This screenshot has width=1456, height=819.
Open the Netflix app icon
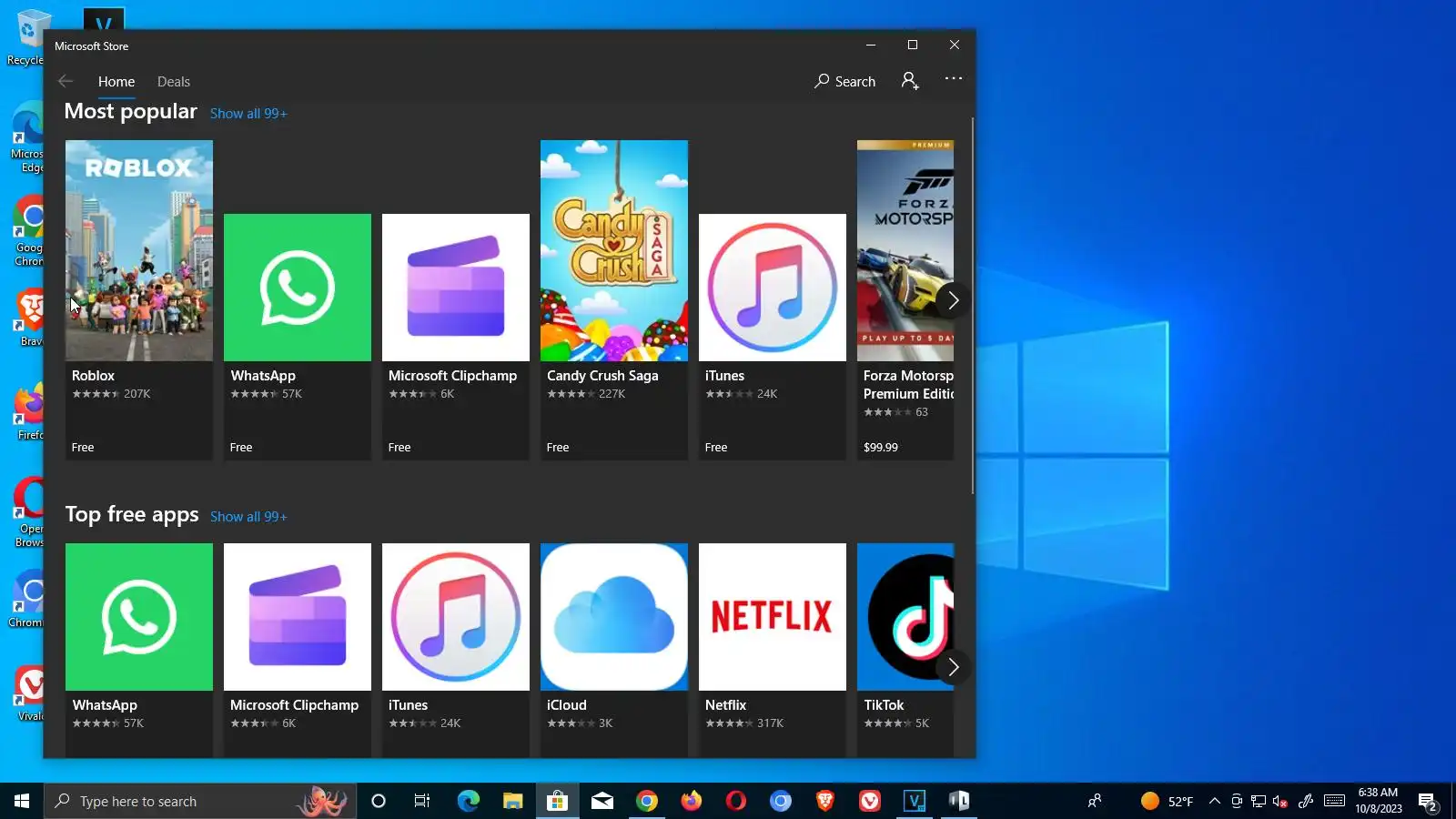(773, 617)
